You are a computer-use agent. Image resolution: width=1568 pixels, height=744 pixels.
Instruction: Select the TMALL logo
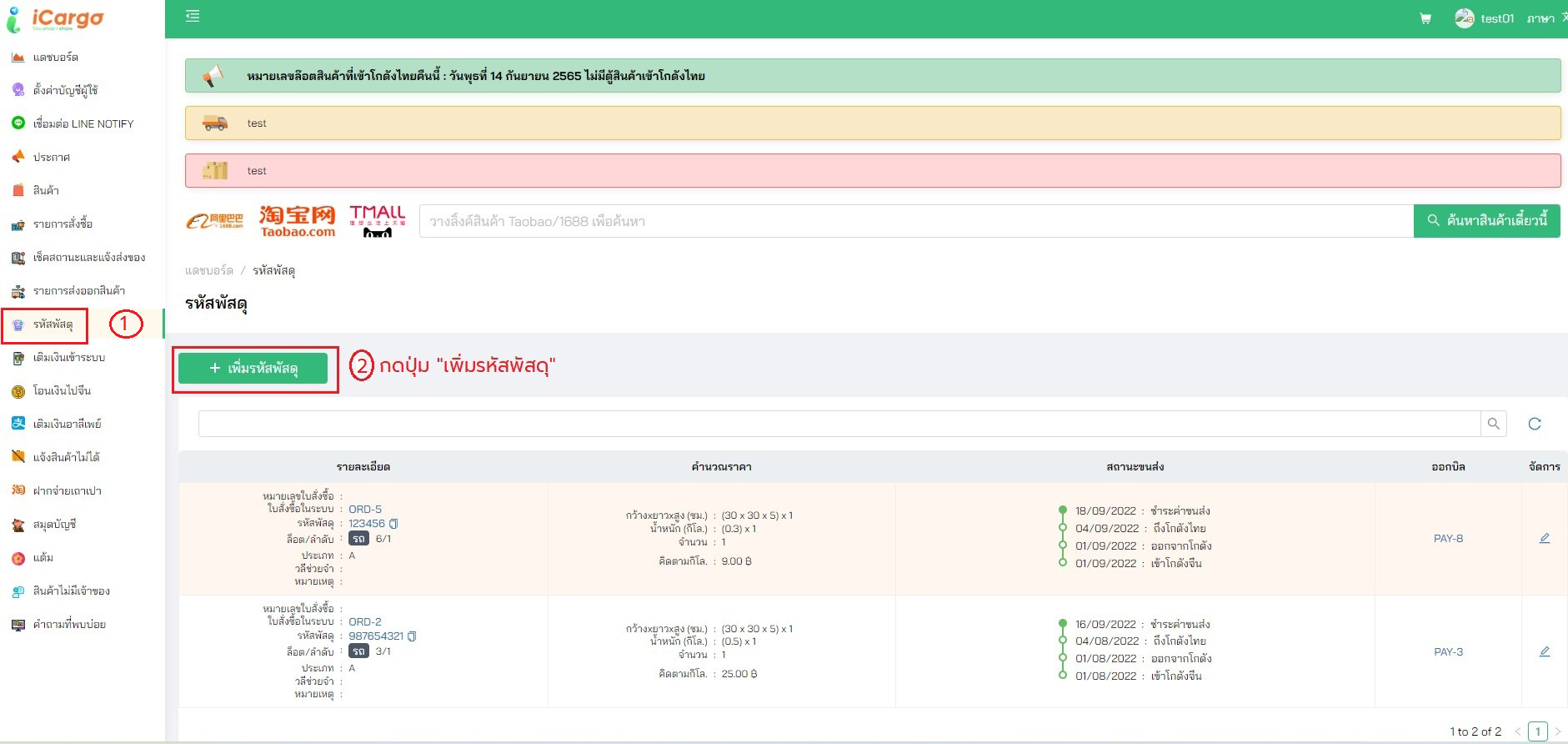tap(378, 221)
